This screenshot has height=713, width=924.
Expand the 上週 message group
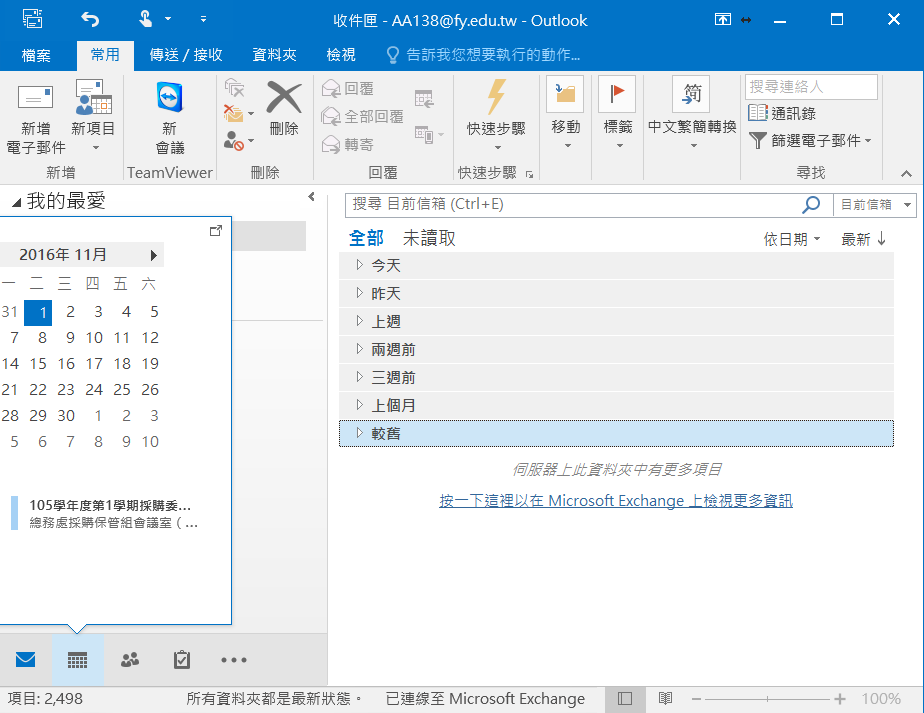click(616, 322)
